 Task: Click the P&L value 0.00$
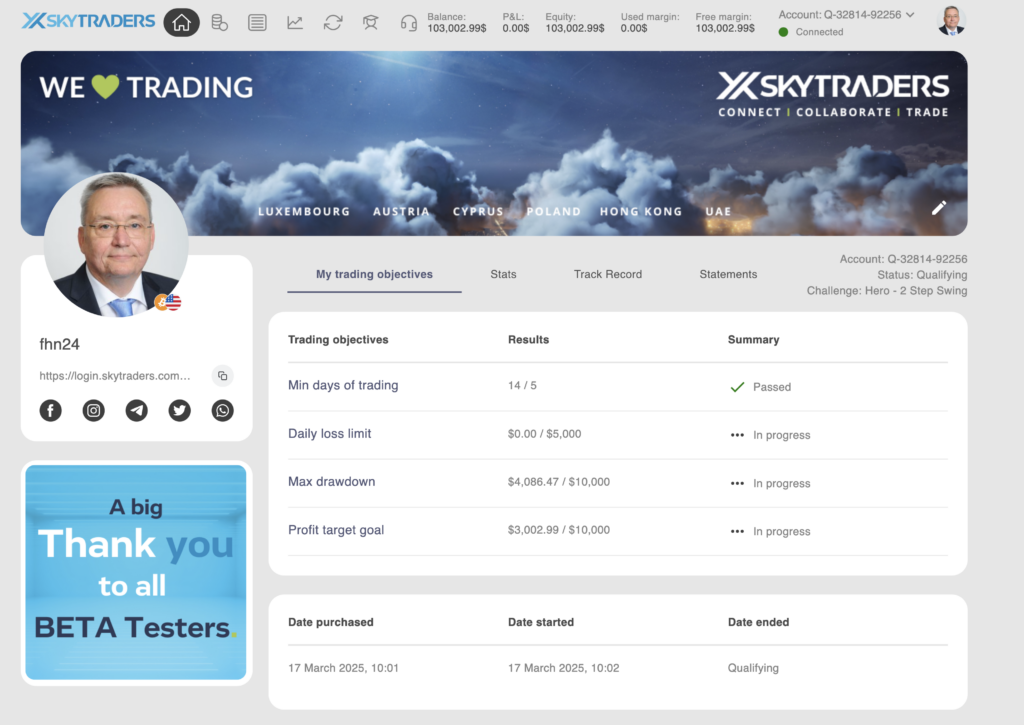pyautogui.click(x=516, y=28)
